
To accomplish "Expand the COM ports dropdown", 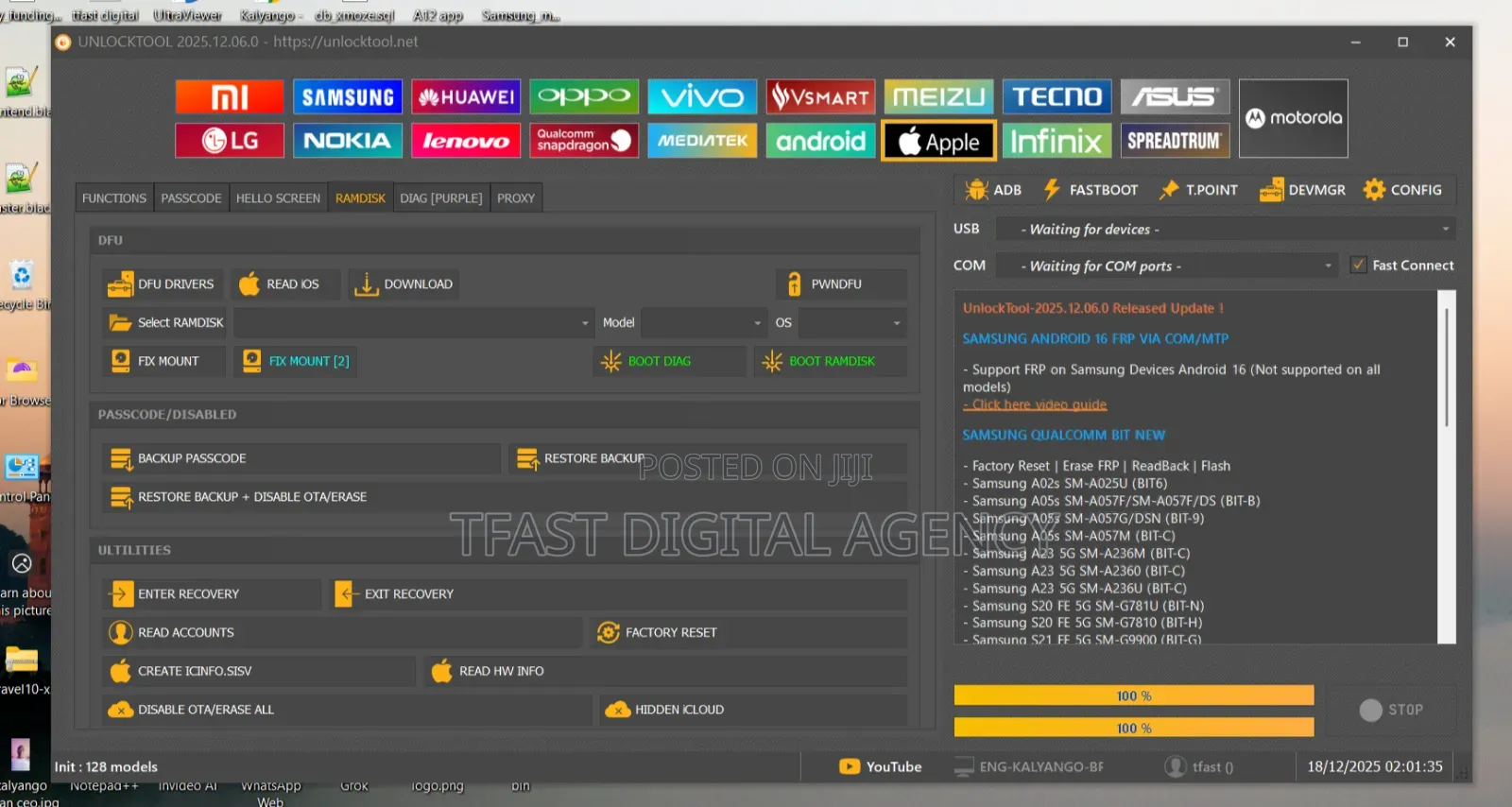I will point(1167,266).
